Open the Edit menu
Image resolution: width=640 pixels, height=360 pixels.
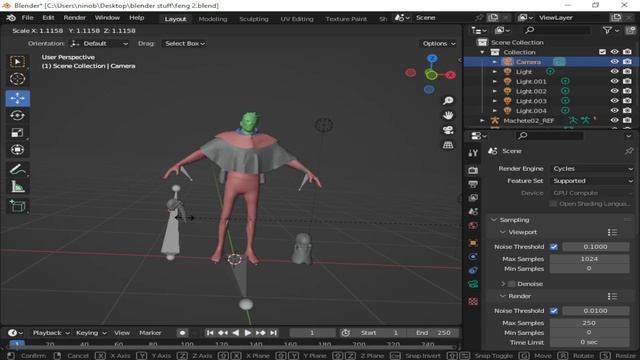(x=48, y=18)
